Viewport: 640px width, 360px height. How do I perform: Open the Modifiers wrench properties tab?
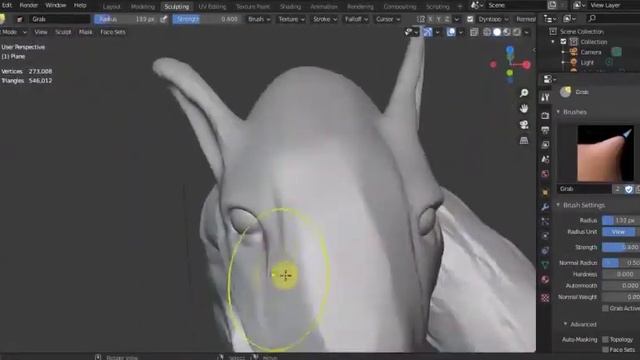click(545, 207)
